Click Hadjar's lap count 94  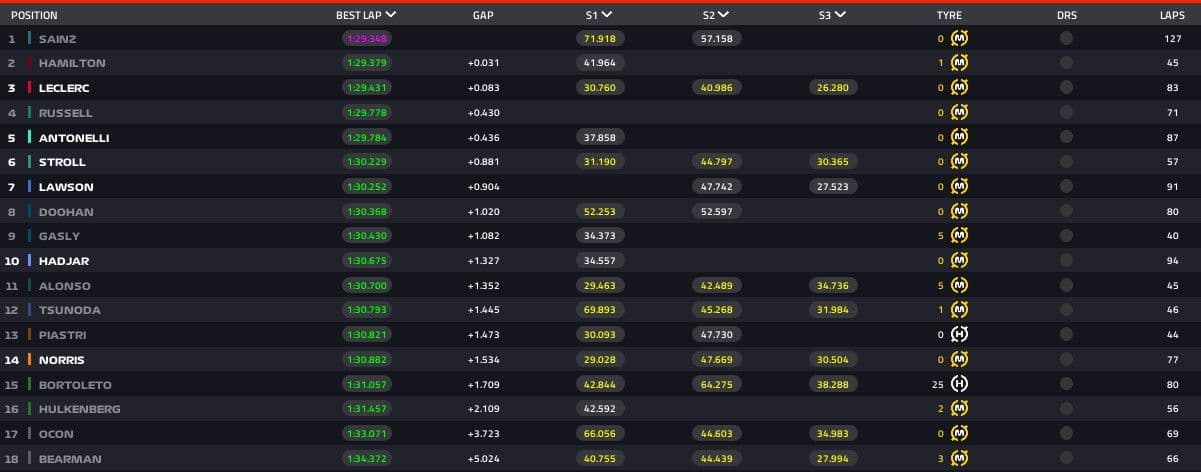(1171, 261)
